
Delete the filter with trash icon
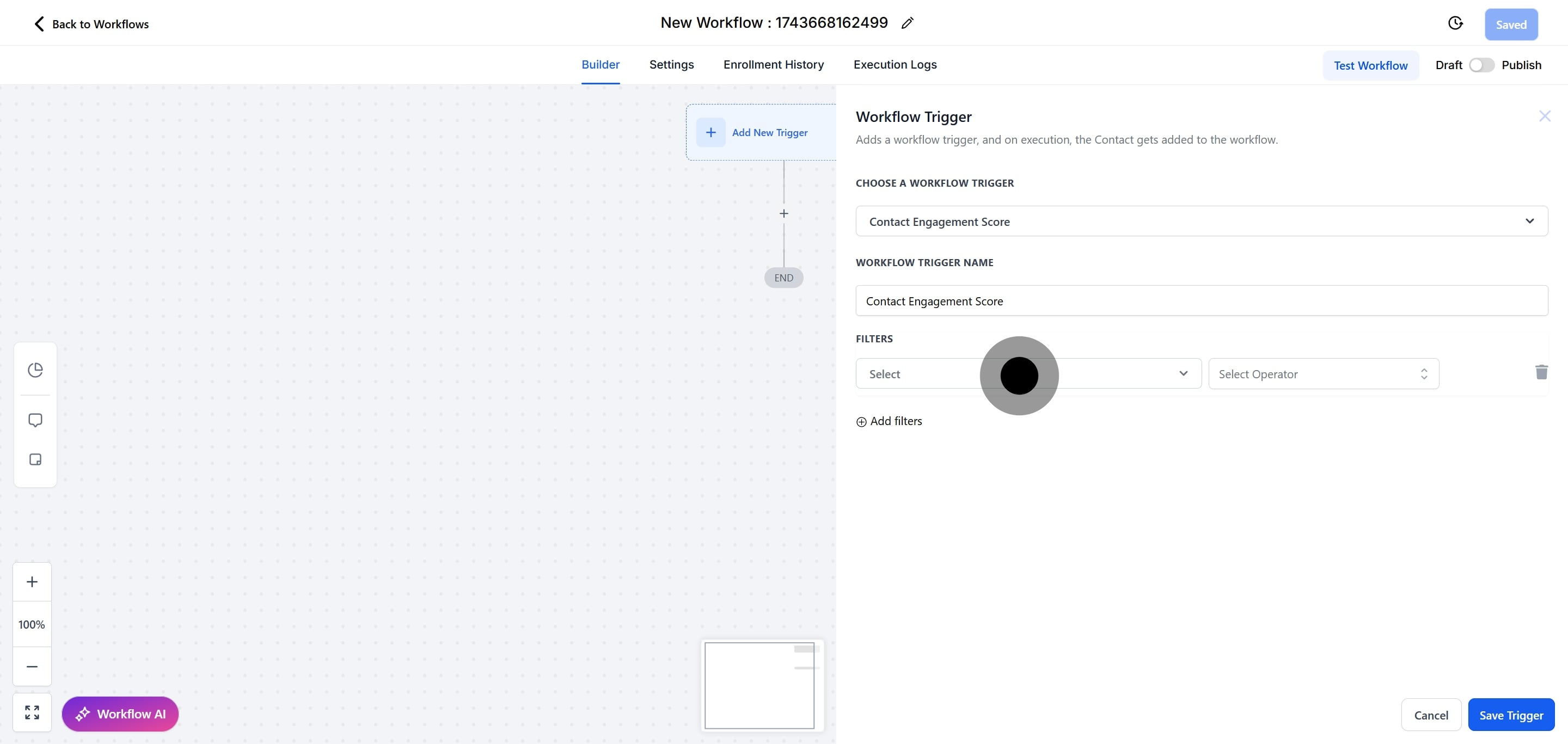pyautogui.click(x=1541, y=372)
